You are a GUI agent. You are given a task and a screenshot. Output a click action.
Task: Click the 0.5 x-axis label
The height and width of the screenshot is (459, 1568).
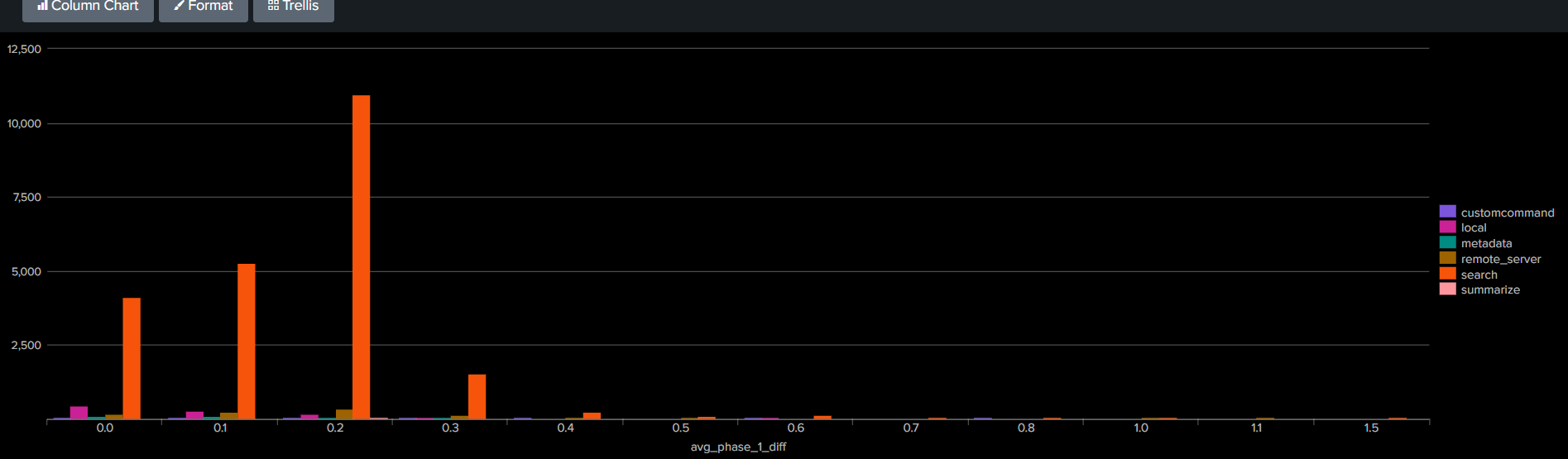point(681,428)
